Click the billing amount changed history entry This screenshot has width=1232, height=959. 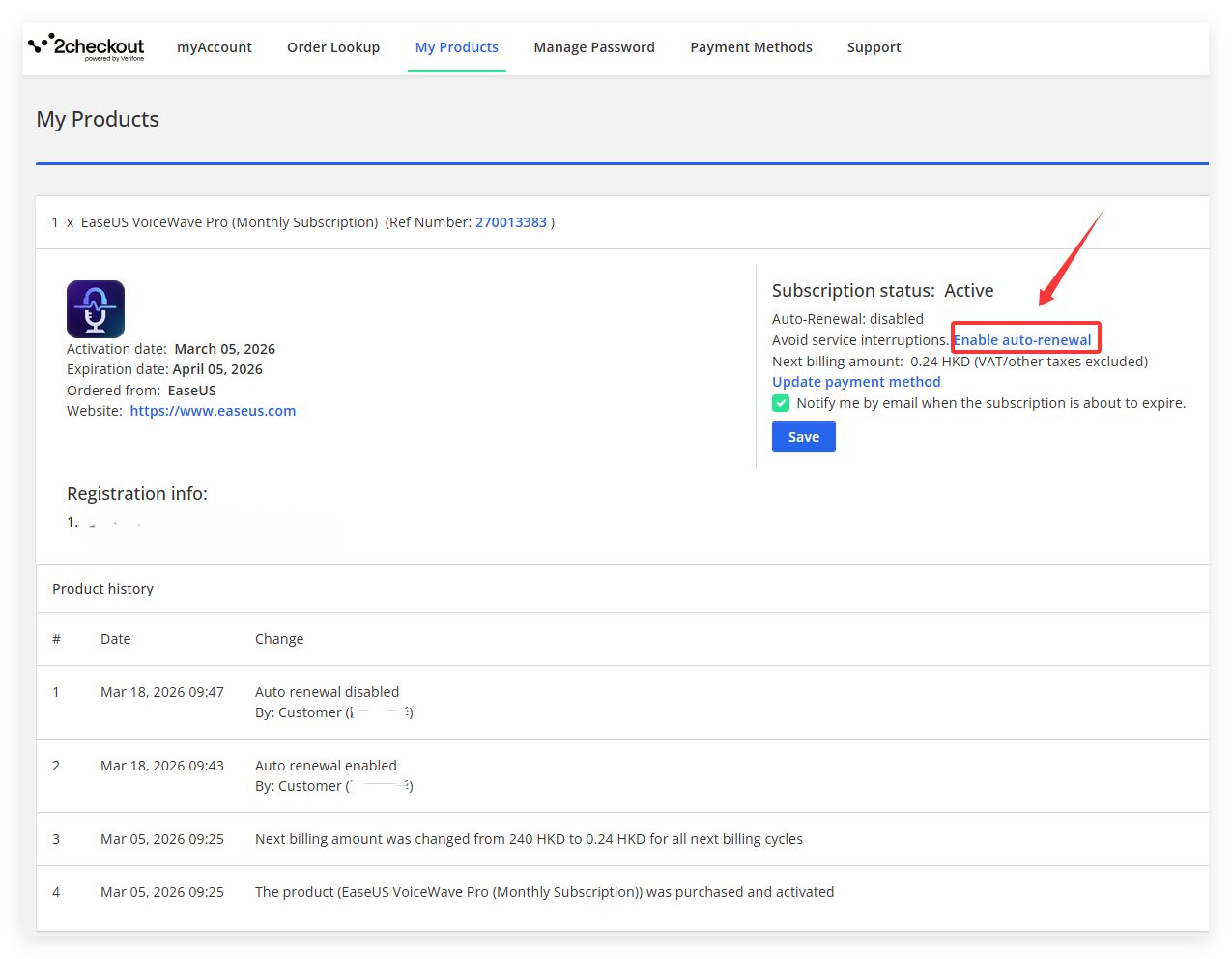(x=529, y=839)
